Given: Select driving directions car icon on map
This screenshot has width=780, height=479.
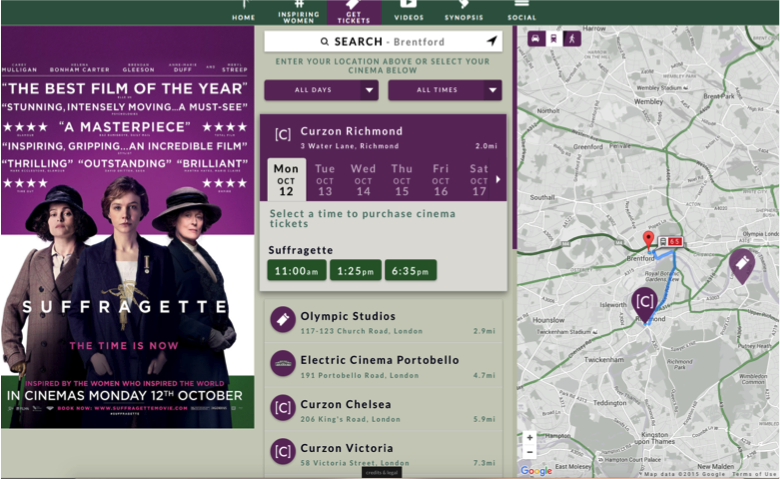Looking at the screenshot, I should [536, 38].
